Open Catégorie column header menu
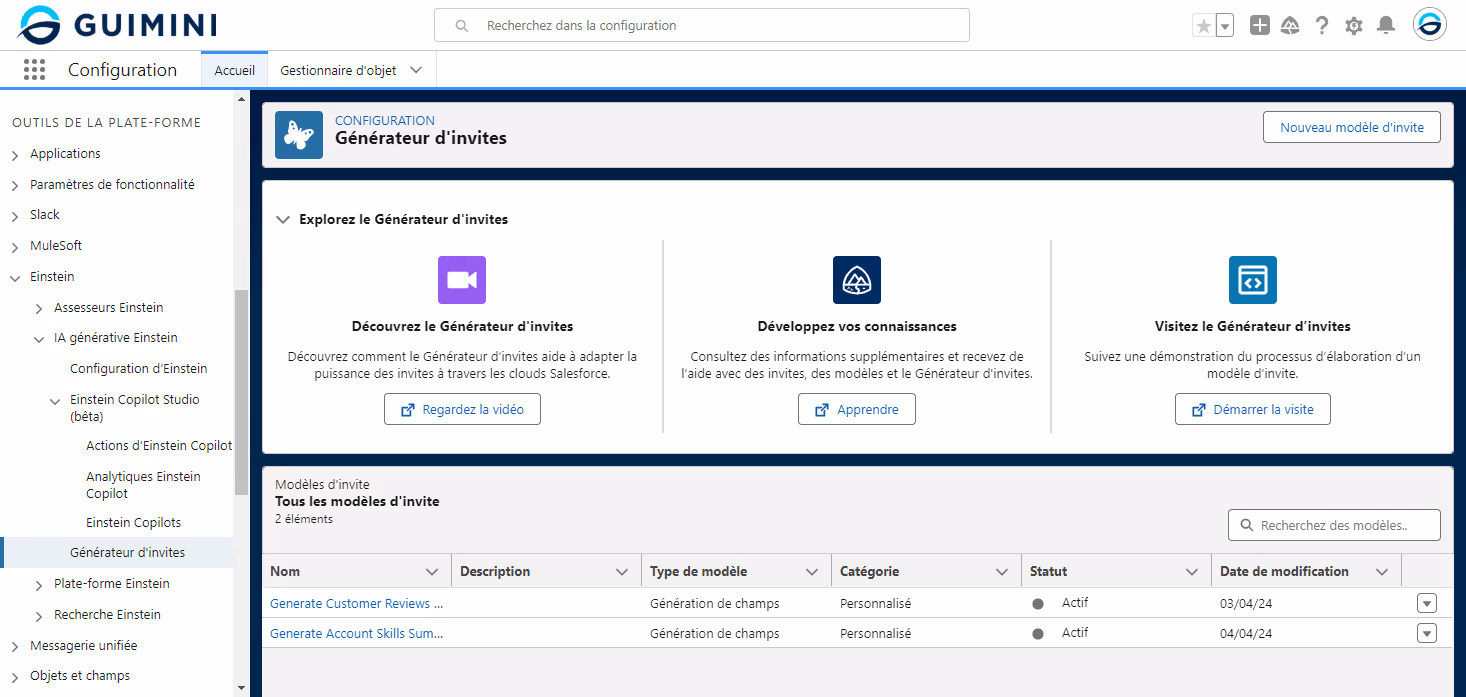The width and height of the screenshot is (1466, 697). [x=1002, y=572]
